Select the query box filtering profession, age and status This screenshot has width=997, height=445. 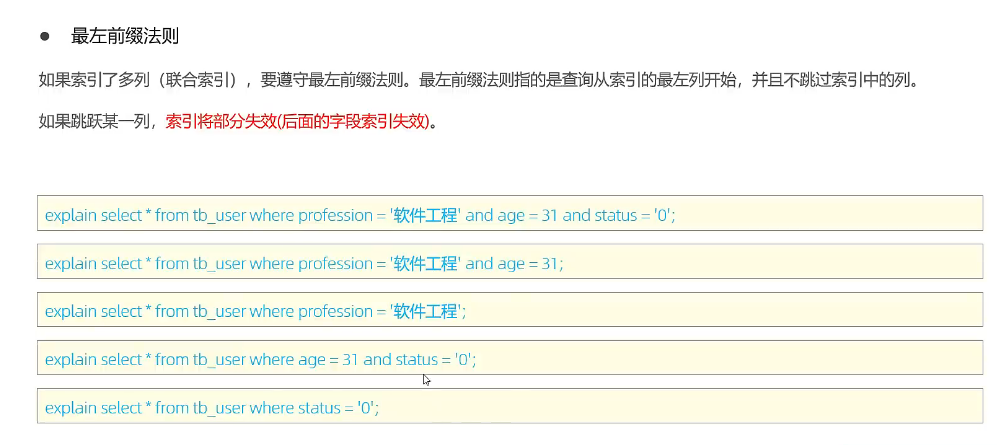coord(510,215)
